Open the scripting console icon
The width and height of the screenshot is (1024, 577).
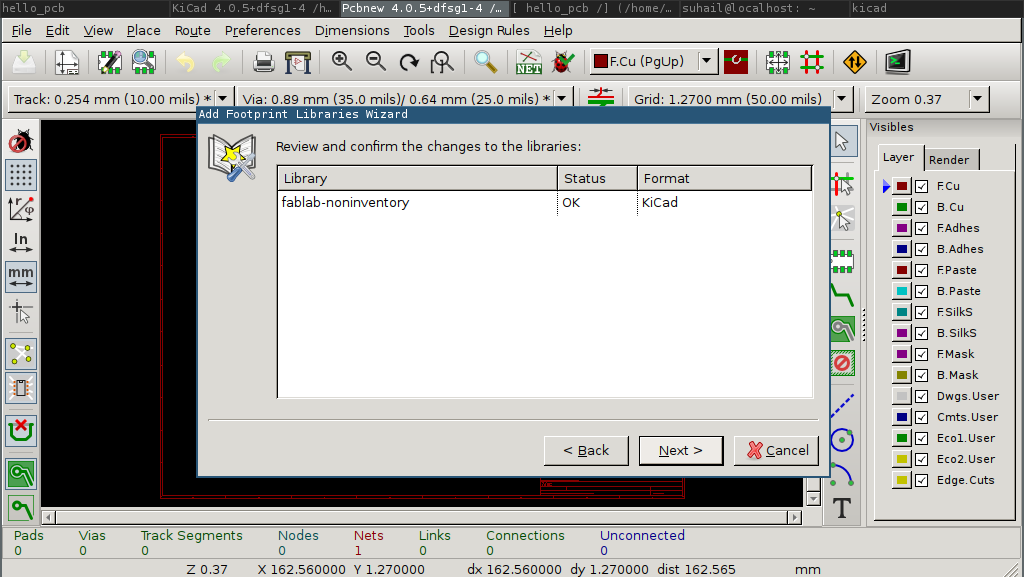(x=898, y=62)
